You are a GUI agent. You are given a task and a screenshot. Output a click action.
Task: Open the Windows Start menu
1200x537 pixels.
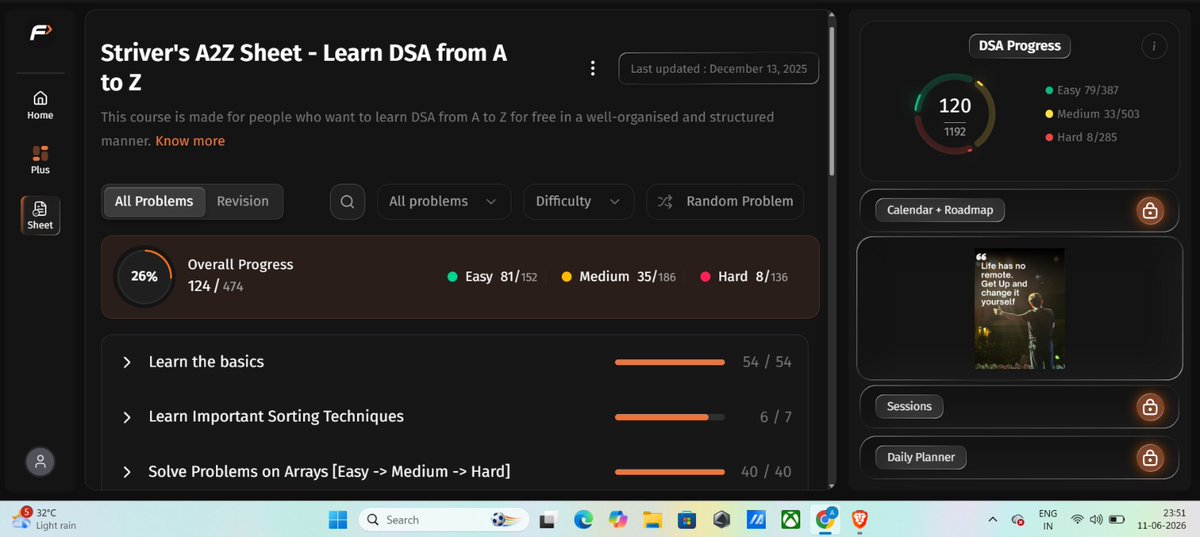337,520
